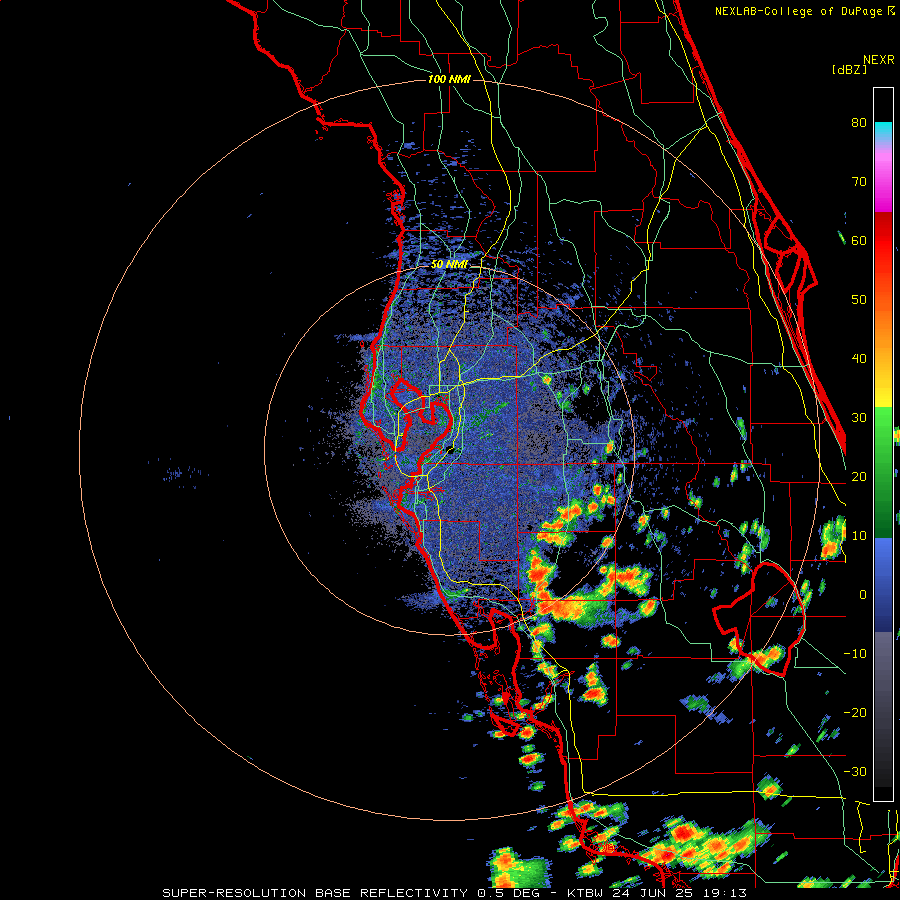Click the 60 value on the dBZ scale
Screen dimensions: 900x900
pyautogui.click(x=859, y=240)
